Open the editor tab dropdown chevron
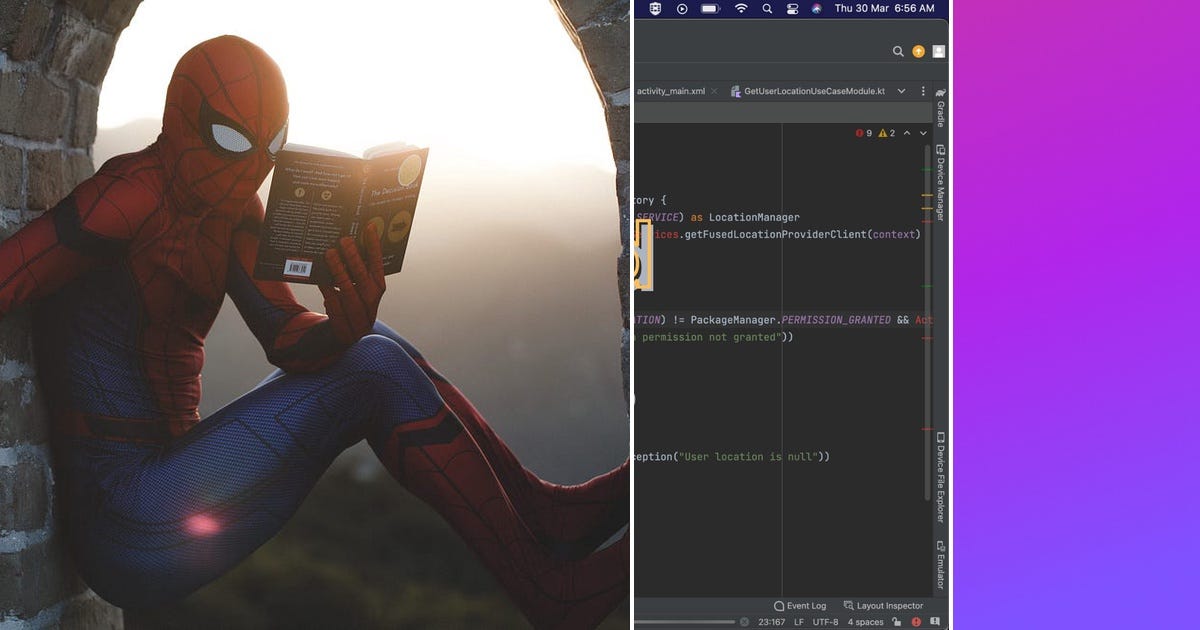The width and height of the screenshot is (1200, 630). (902, 91)
